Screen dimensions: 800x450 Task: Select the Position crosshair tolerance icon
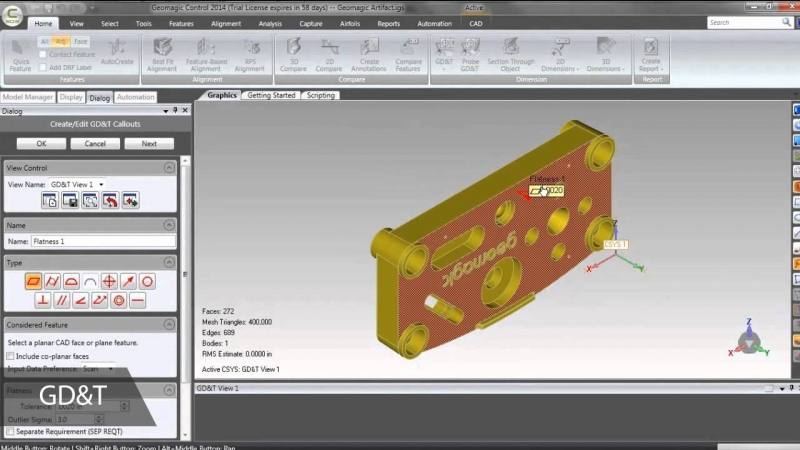tap(109, 281)
